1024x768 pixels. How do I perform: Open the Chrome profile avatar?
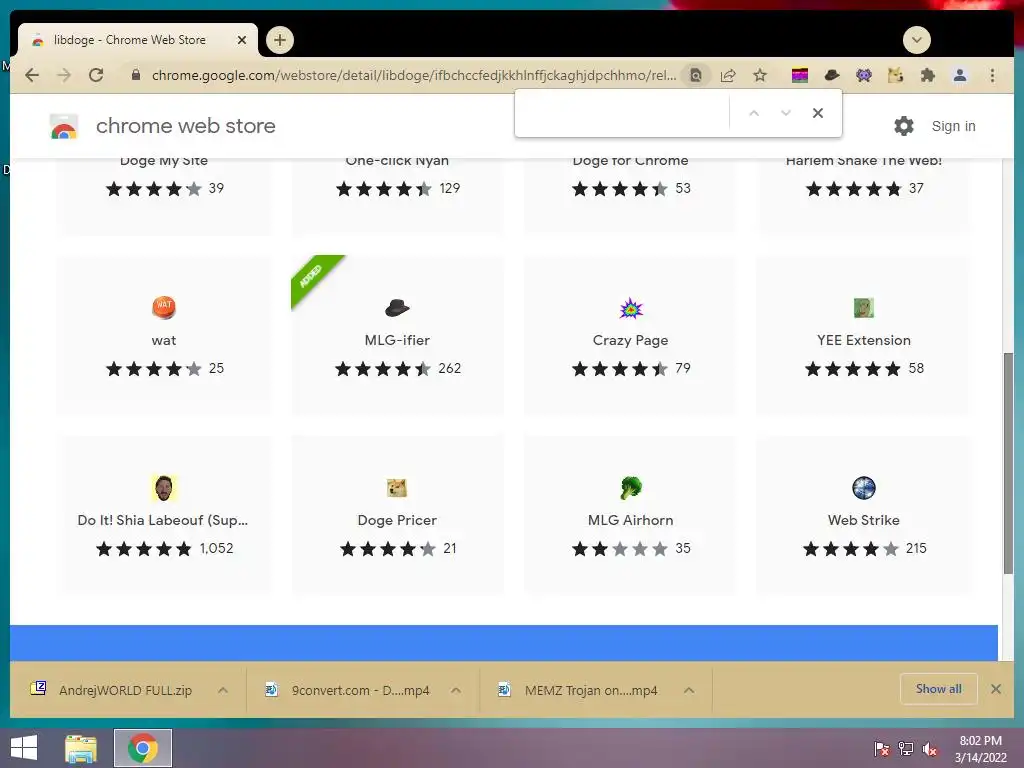click(x=960, y=75)
